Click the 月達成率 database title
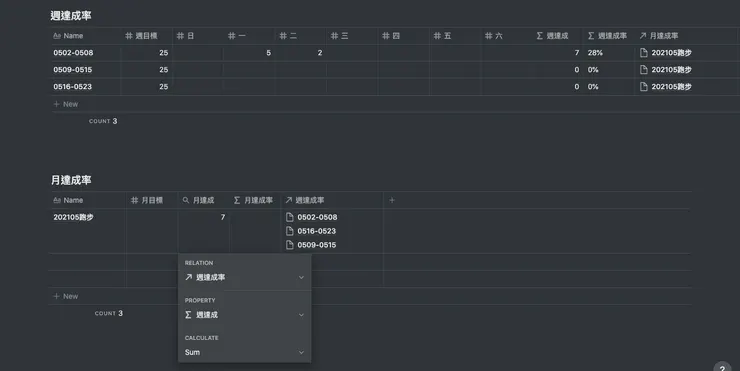740x371 pixels. (x=71, y=180)
